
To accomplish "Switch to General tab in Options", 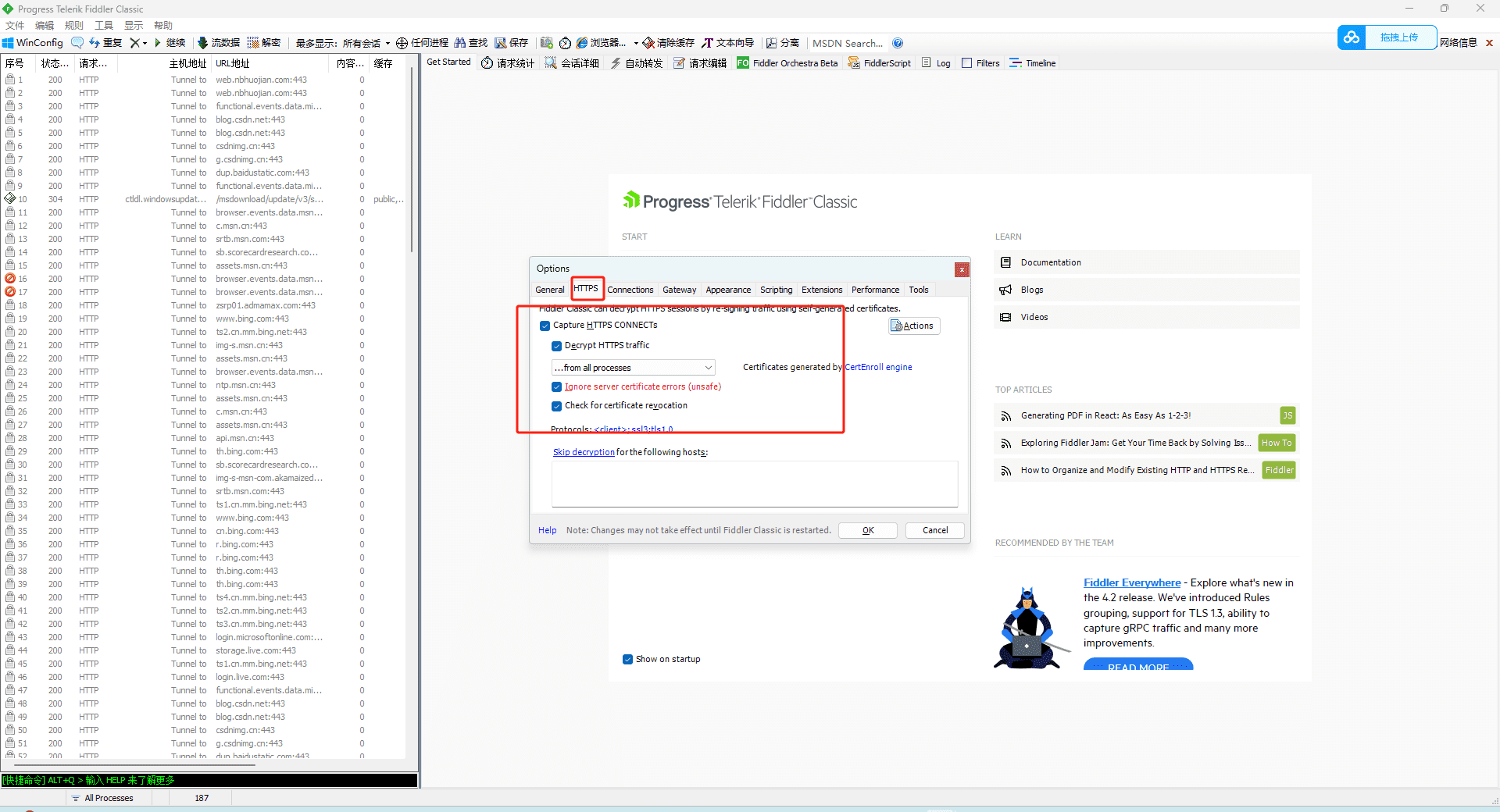I will (550, 290).
